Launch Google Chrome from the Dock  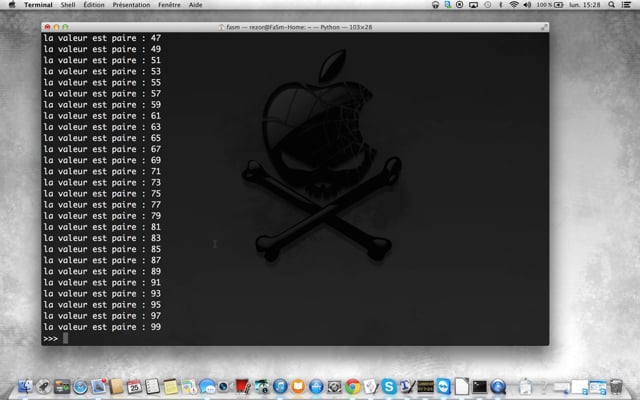point(353,386)
